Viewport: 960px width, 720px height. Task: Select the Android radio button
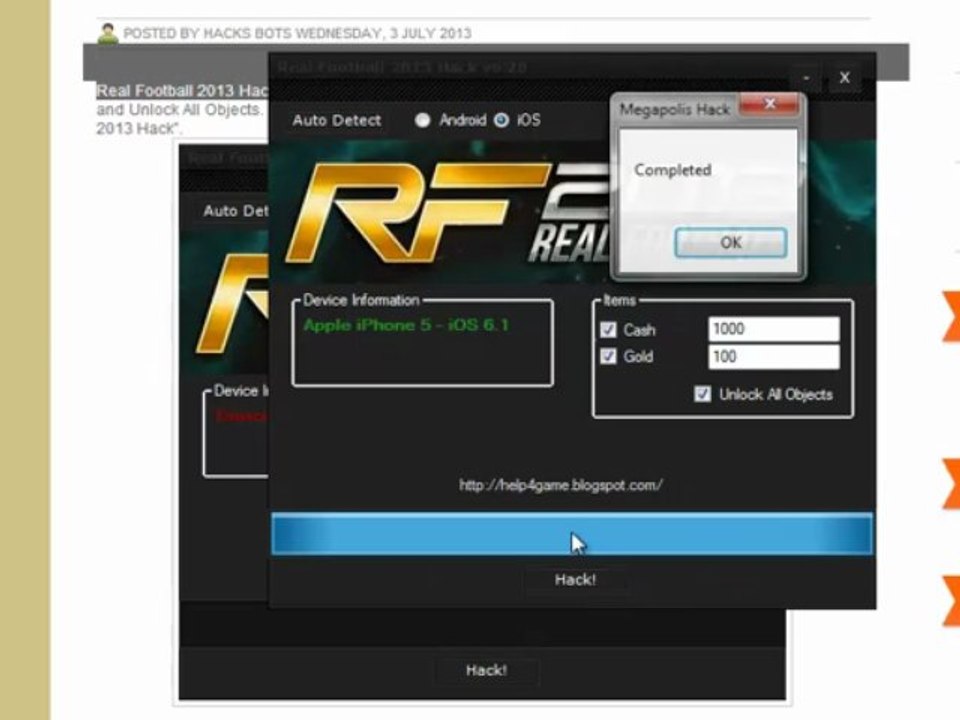click(422, 120)
